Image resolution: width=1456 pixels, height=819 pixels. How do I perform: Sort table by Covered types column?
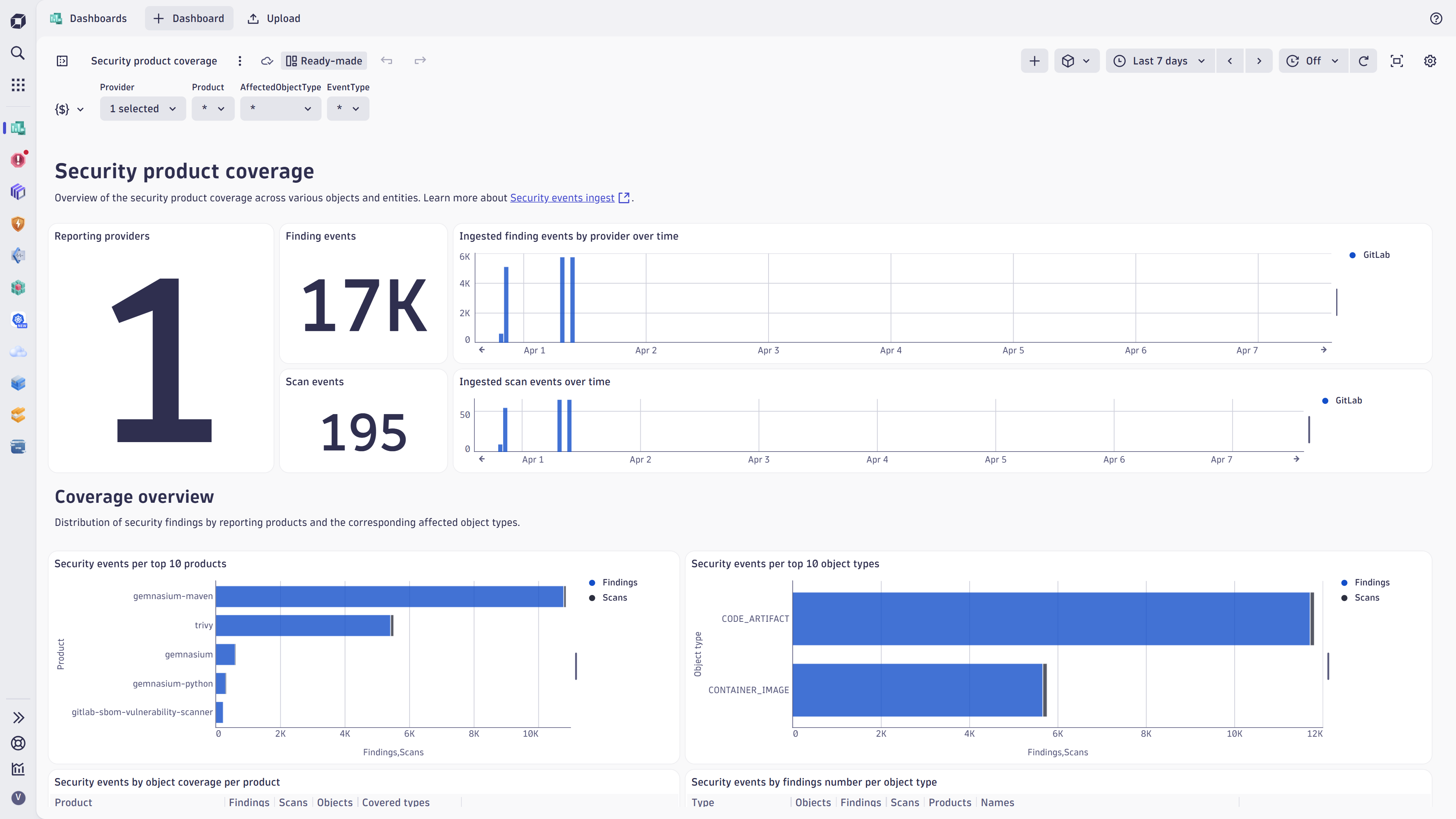395,802
